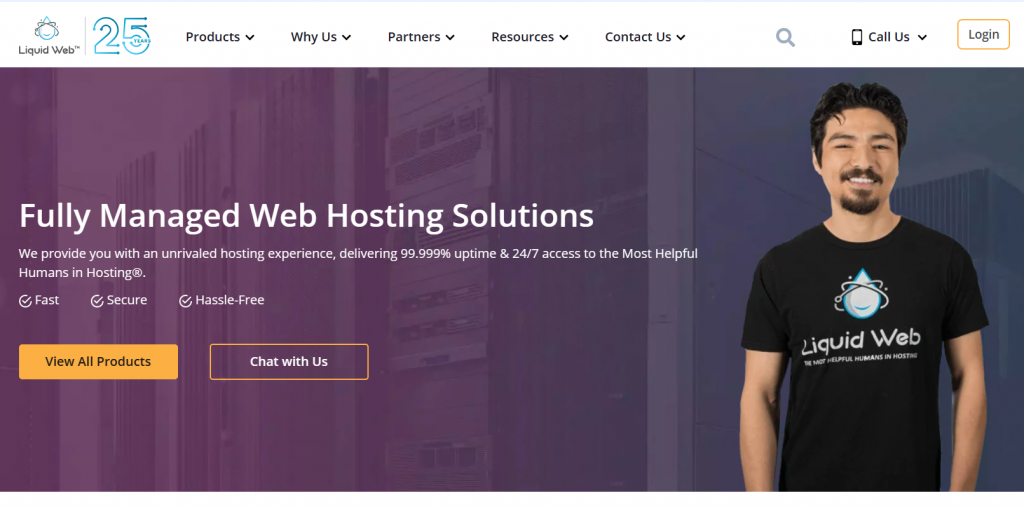Click the 25 Years anniversary badge
This screenshot has width=1024, height=507.
(122, 36)
